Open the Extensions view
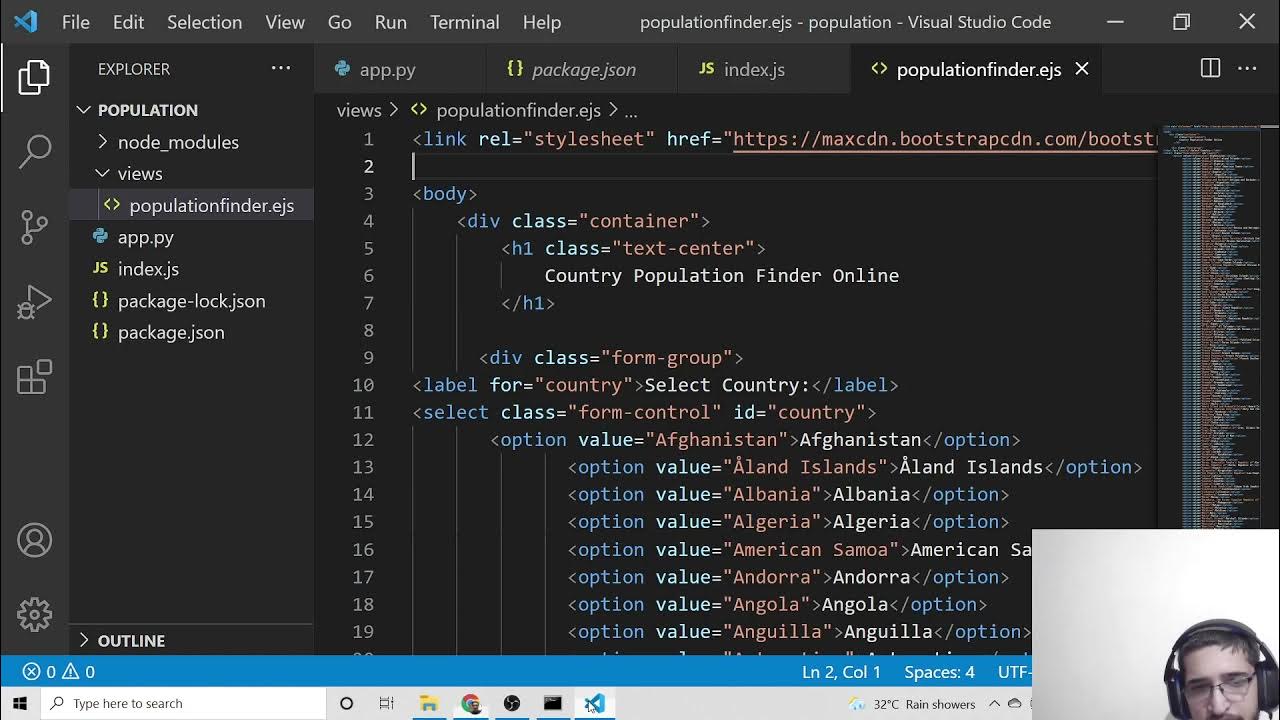Viewport: 1280px width, 720px height. (x=34, y=377)
